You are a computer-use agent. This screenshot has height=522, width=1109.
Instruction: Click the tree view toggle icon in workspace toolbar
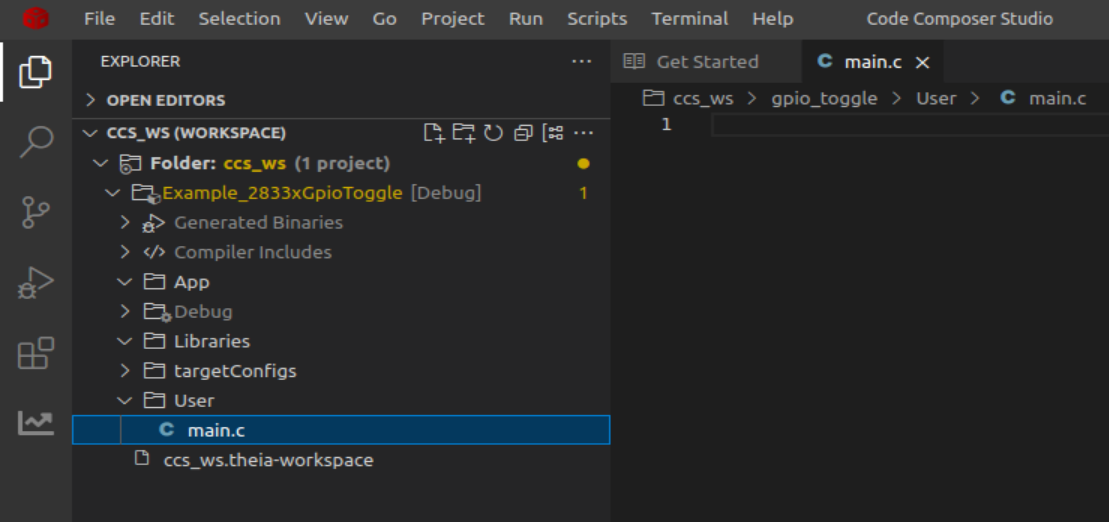(553, 133)
